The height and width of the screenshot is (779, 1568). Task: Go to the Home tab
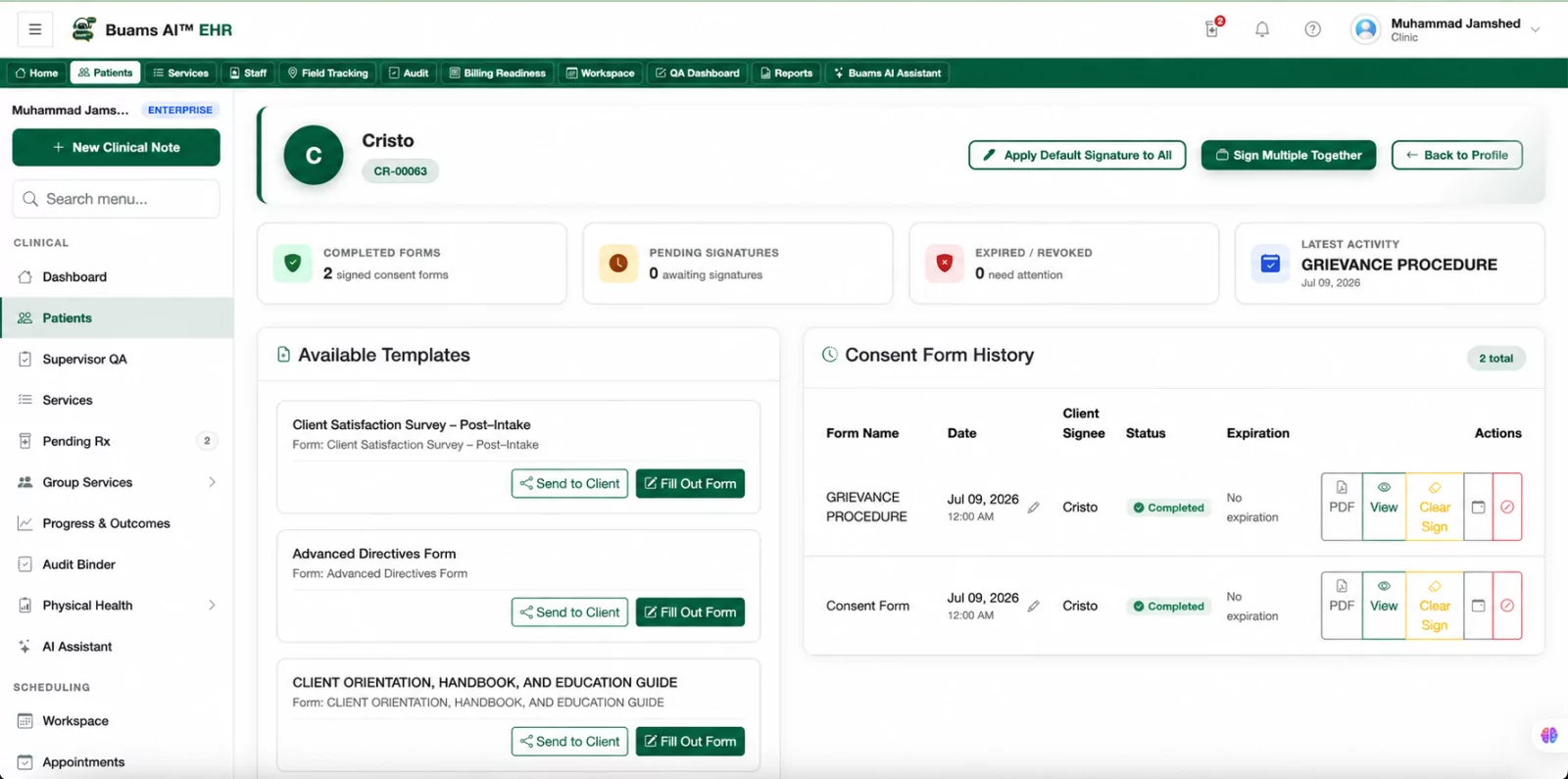click(37, 73)
